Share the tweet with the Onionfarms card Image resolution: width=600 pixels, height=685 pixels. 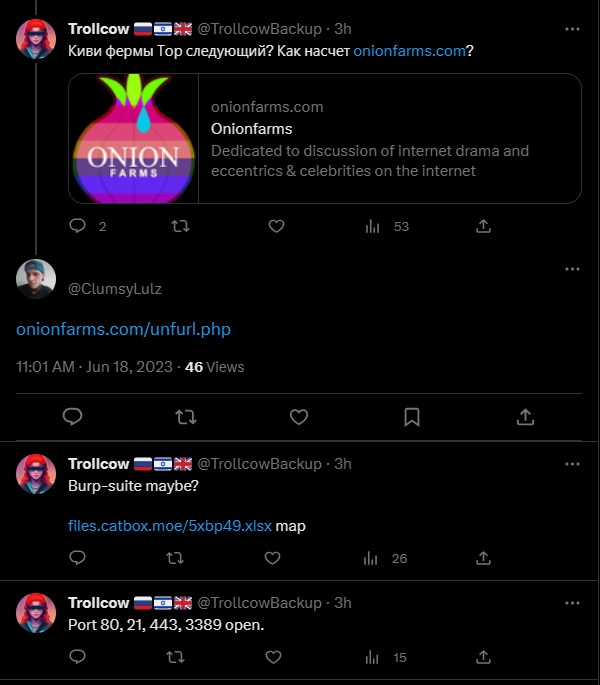pos(483,227)
